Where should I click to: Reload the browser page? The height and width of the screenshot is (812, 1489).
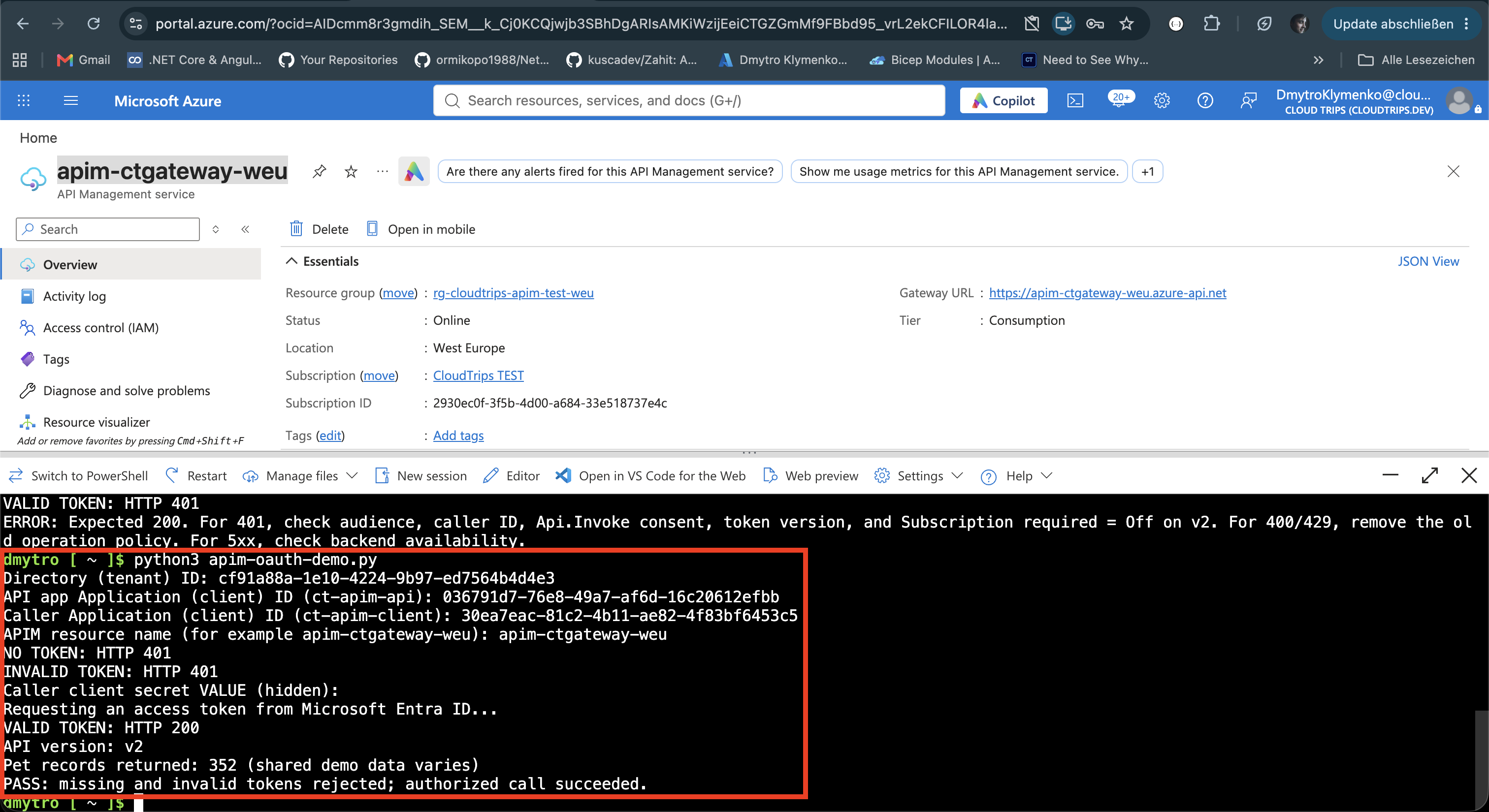pos(94,24)
